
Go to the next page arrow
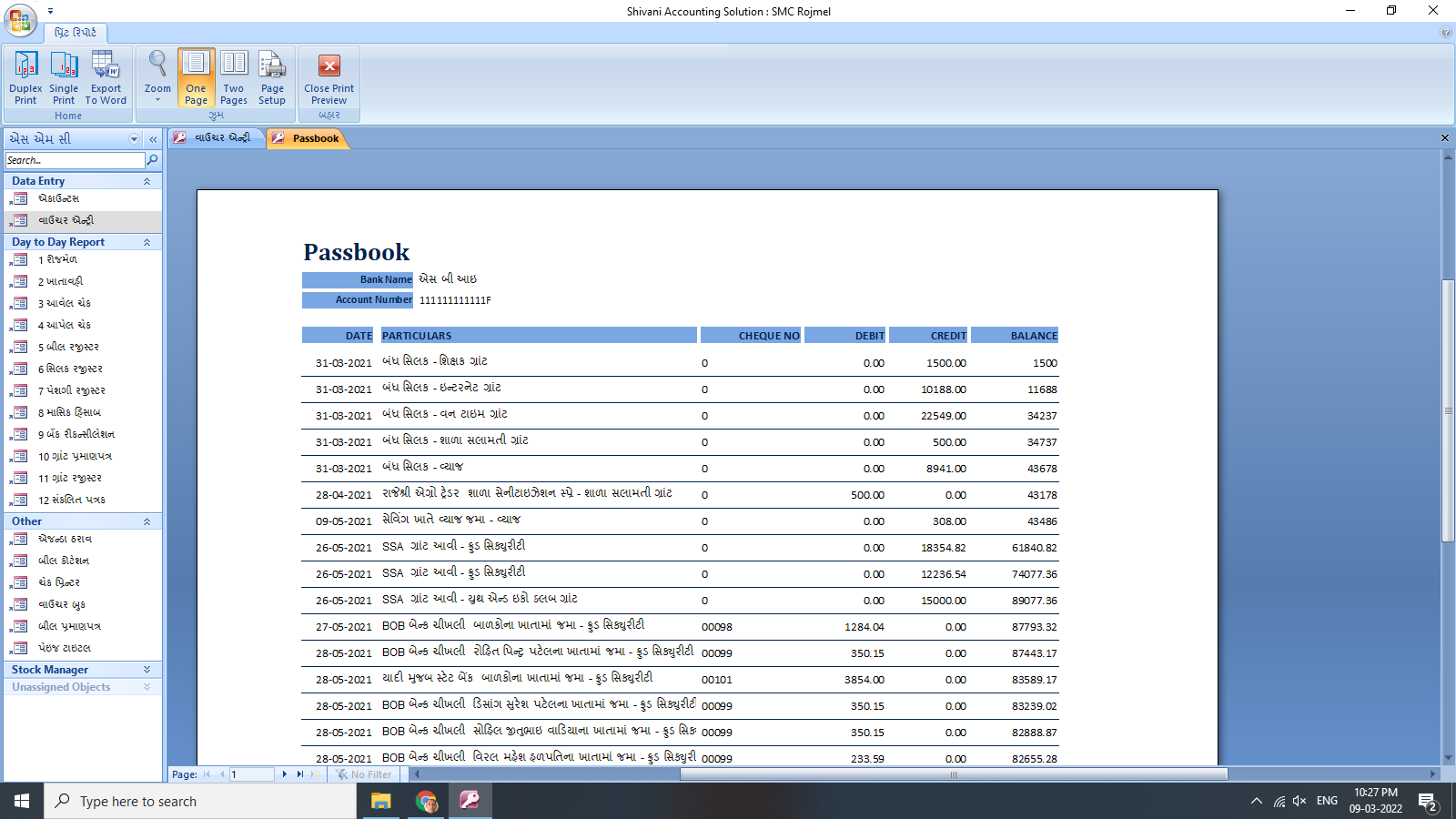click(x=285, y=774)
